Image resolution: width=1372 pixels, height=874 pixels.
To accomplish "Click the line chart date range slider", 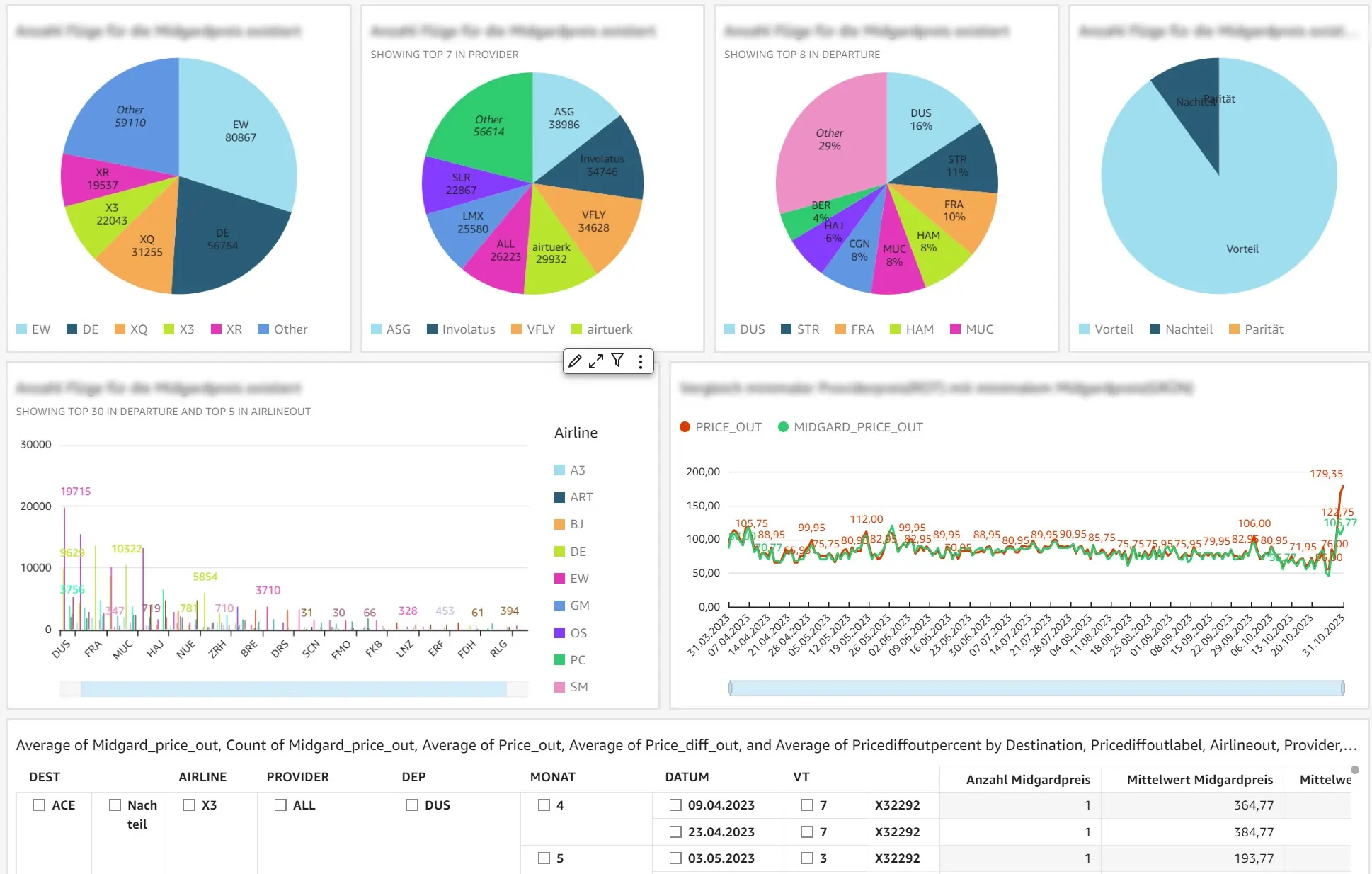I will pyautogui.click(x=1036, y=688).
